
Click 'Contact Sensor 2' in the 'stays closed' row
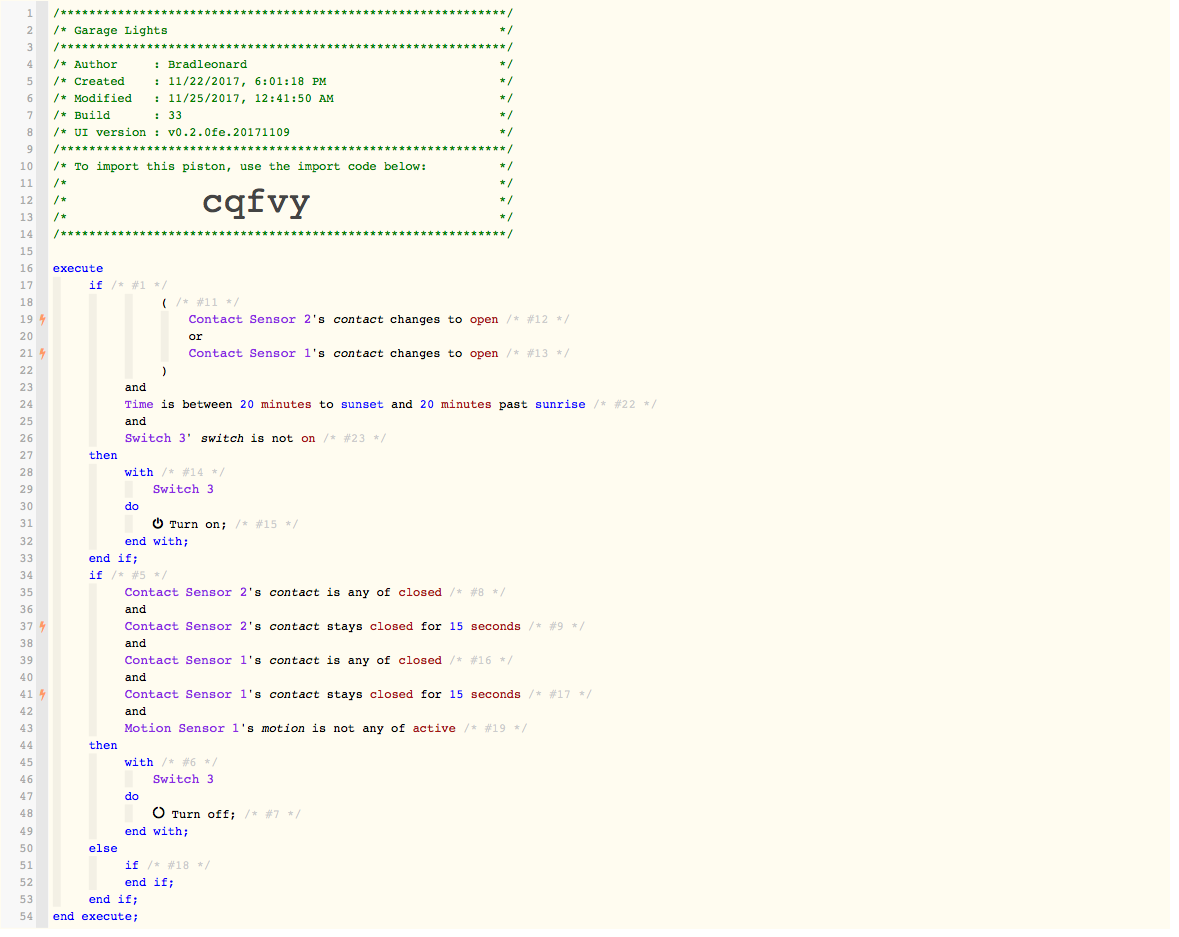pyautogui.click(x=186, y=626)
